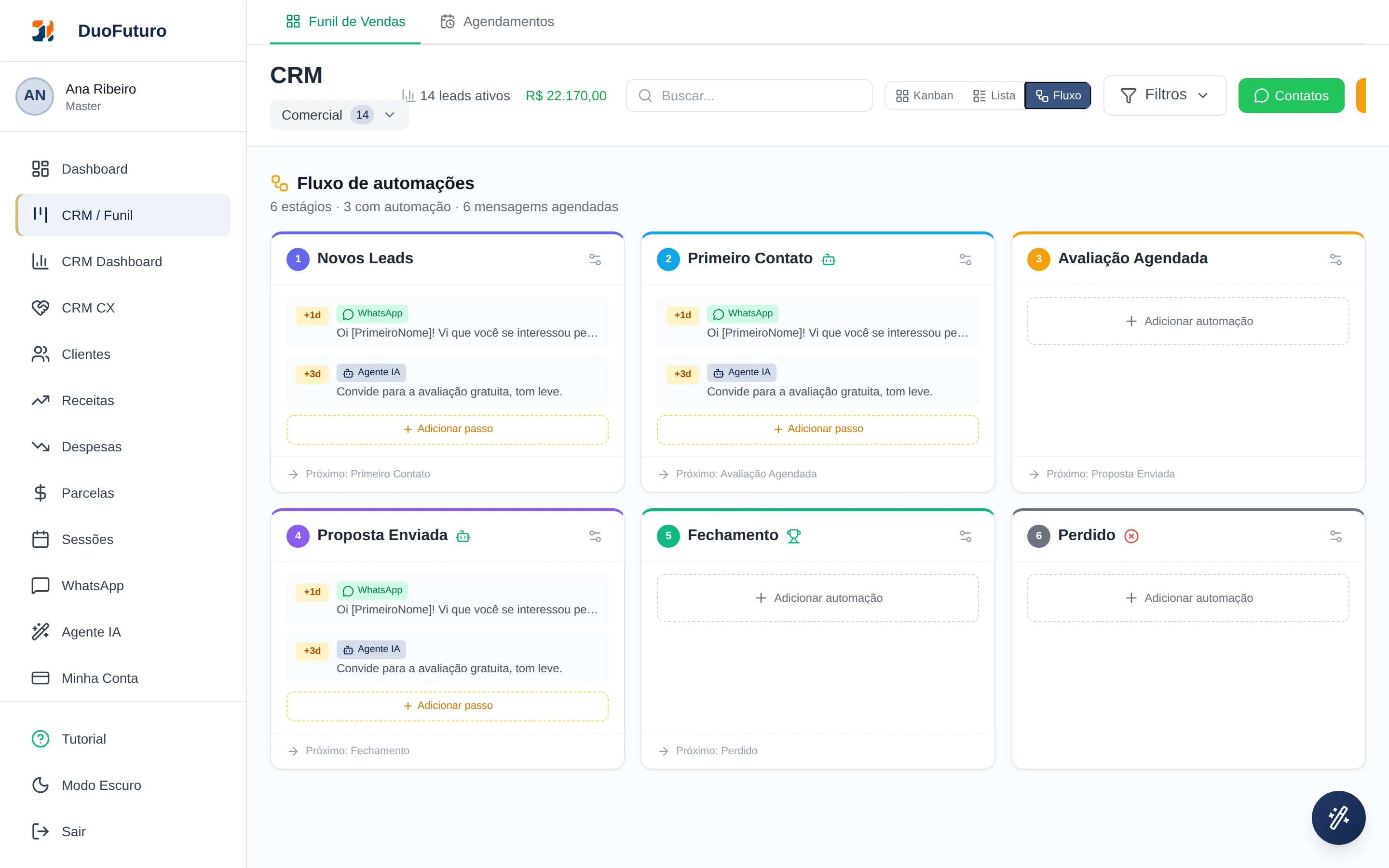
Task: Open Minha Conta in the sidebar
Action: point(123,678)
